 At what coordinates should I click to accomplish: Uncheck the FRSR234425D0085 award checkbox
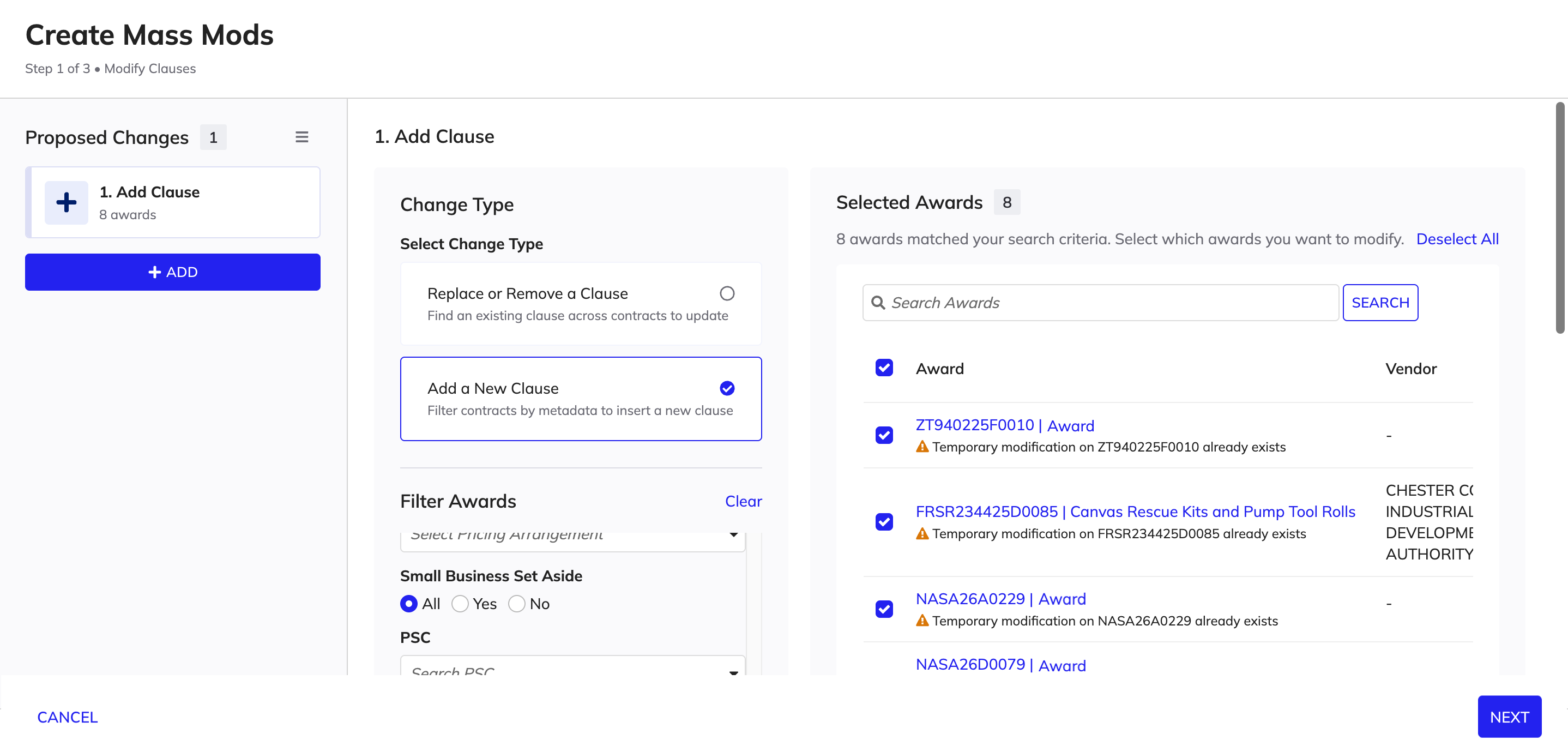click(x=884, y=522)
